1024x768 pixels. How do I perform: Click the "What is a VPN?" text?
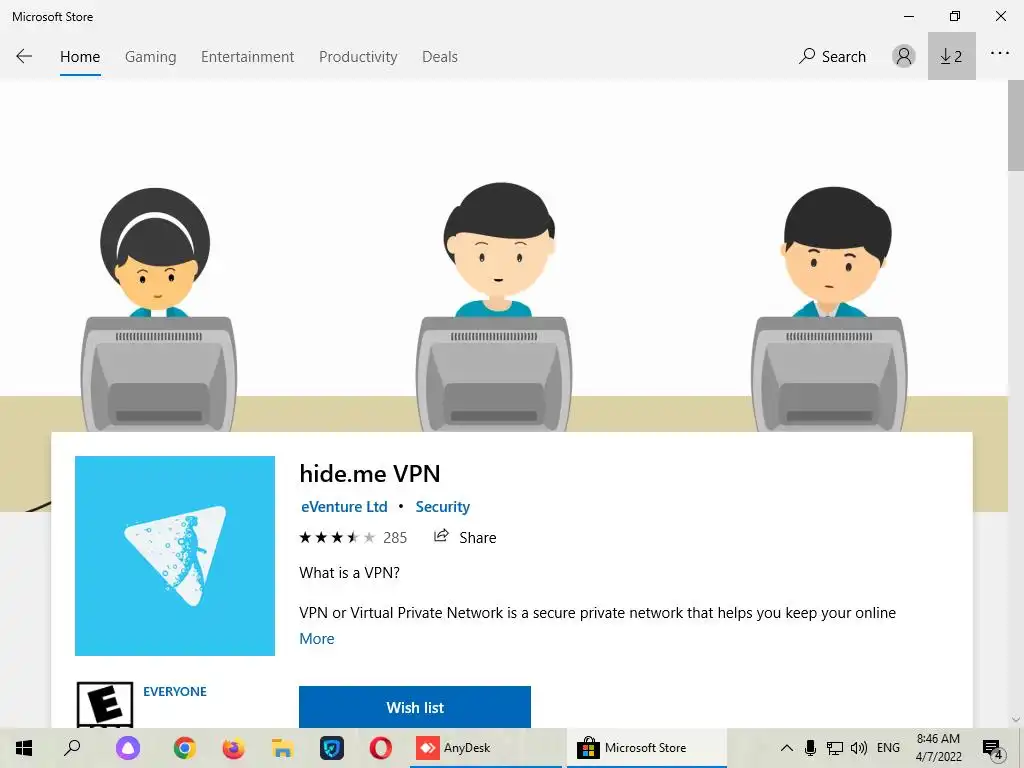click(x=349, y=573)
